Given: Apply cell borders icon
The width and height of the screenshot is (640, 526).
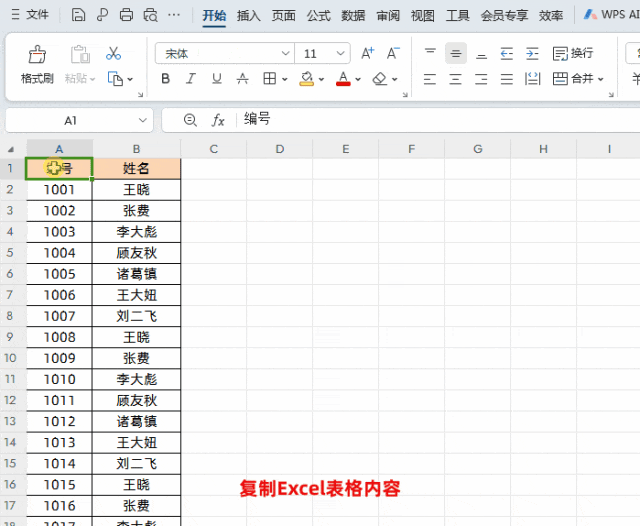Looking at the screenshot, I should 269,78.
